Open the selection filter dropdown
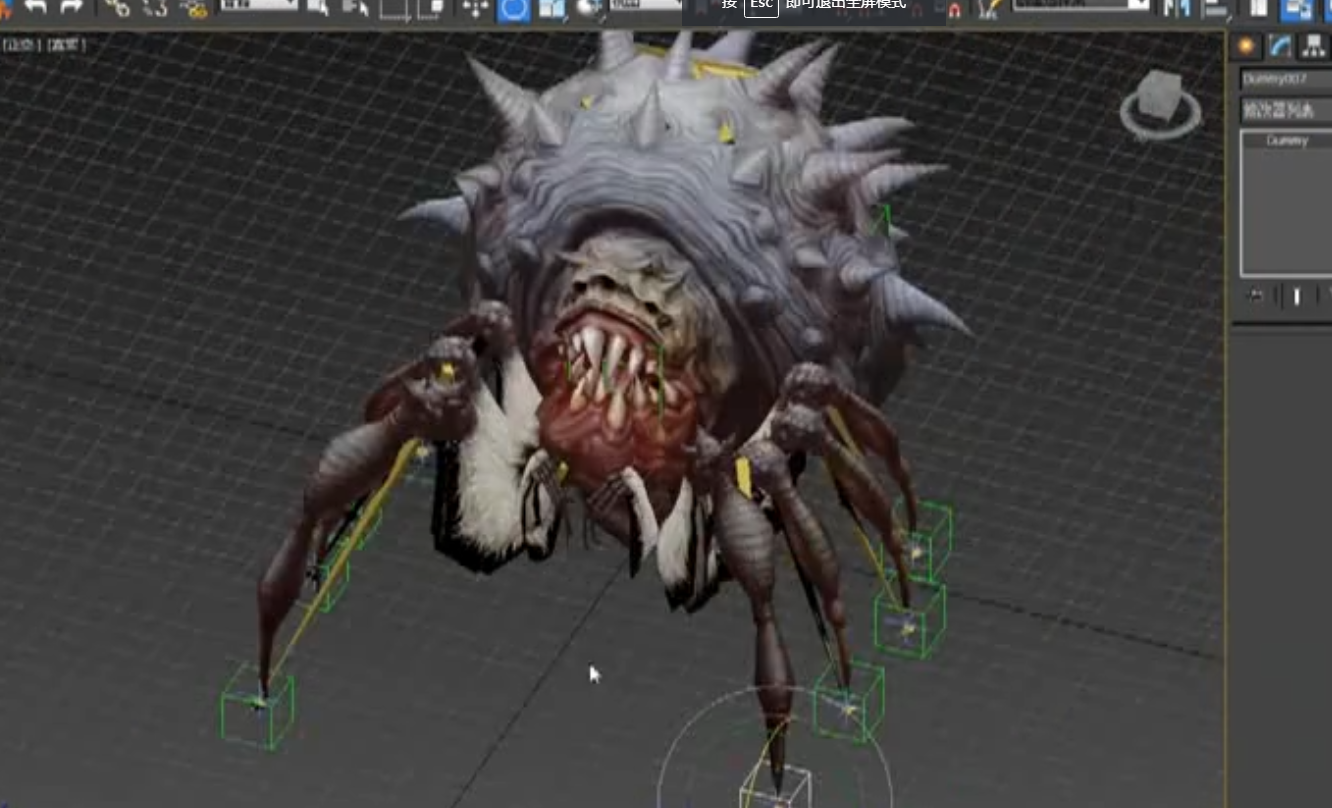1332x808 pixels. pos(258,6)
